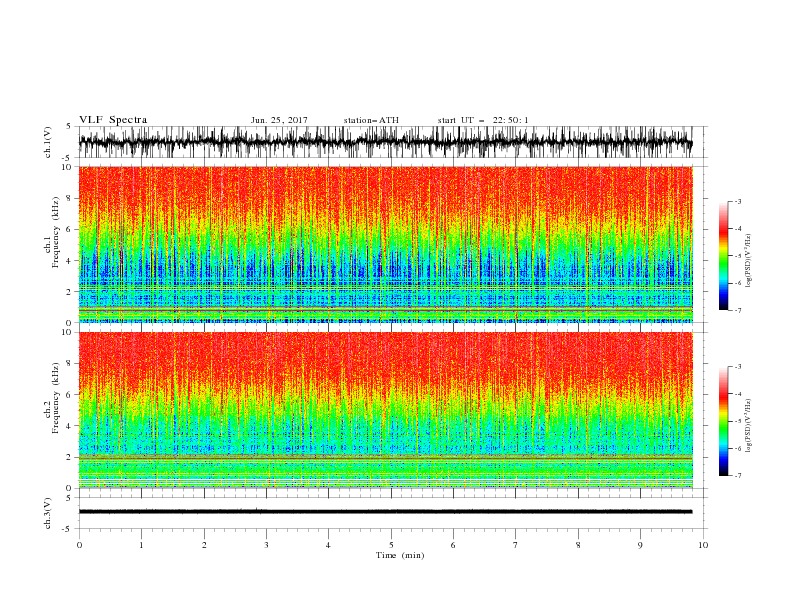The image size is (792, 612).
Task: Click the ch.2 color bar "log(PSD)(V²/Hz)" label
Action: [x=749, y=425]
